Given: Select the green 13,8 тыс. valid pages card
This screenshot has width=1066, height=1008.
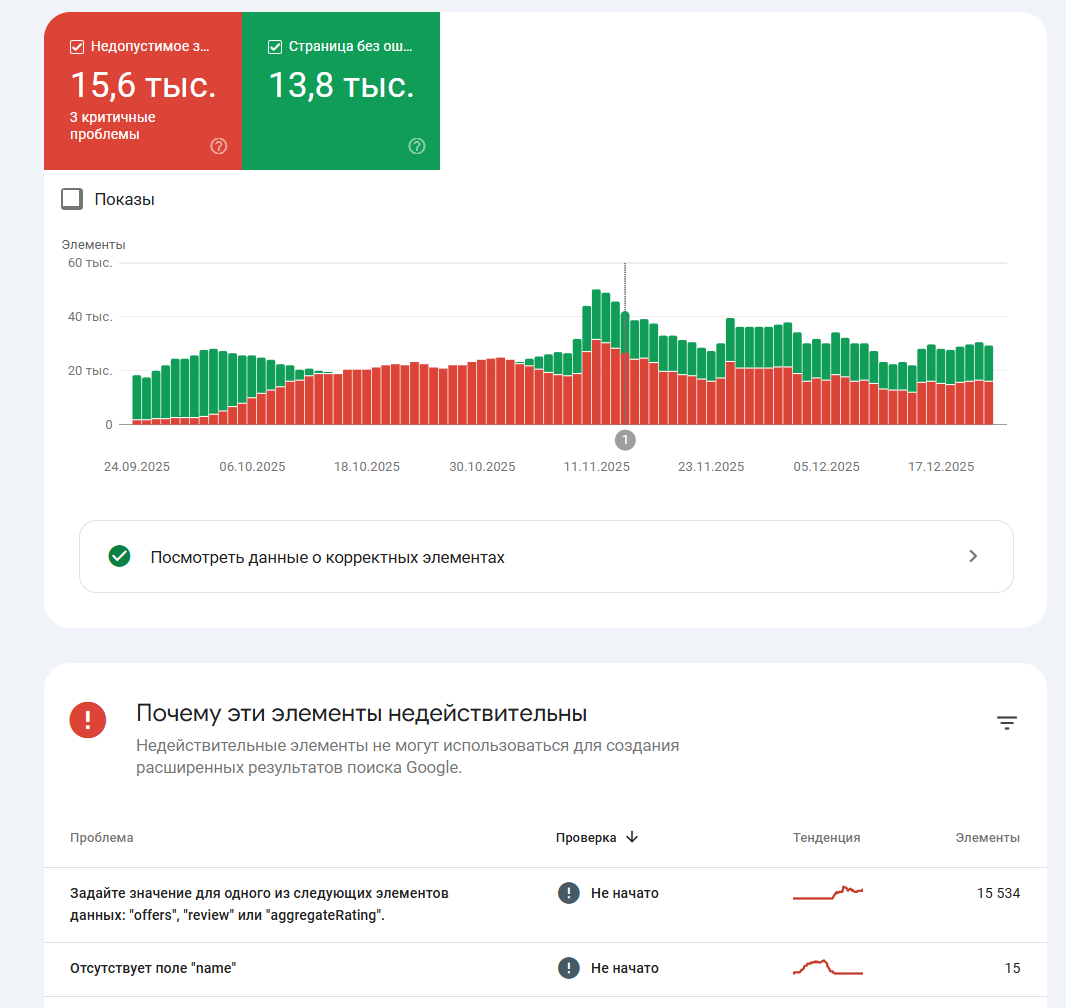Looking at the screenshot, I should 341,91.
